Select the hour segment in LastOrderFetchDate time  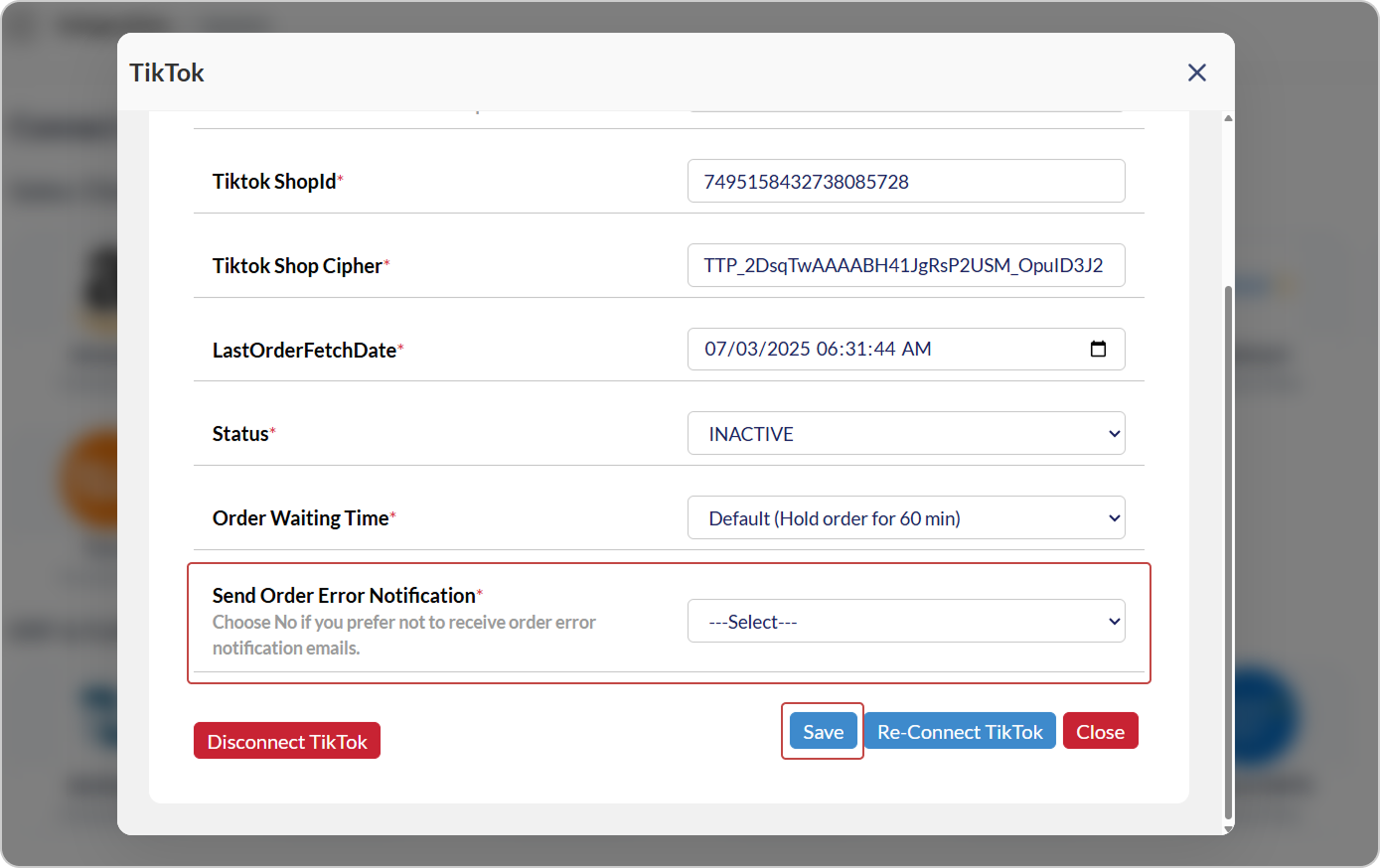coord(827,350)
